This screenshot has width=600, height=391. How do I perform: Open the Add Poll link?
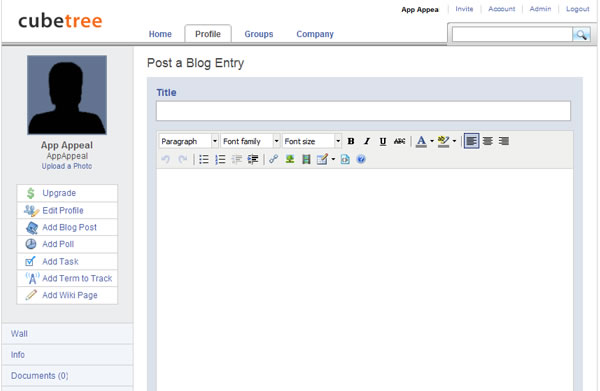pos(58,244)
